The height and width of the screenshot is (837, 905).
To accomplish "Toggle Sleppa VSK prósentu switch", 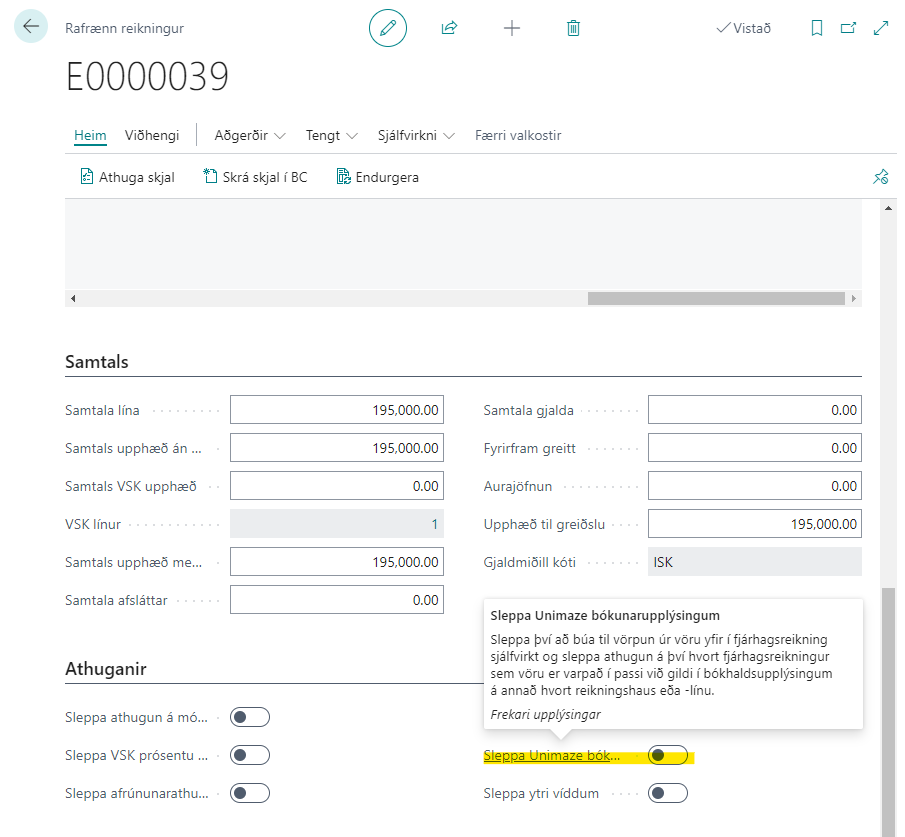I will 250,755.
